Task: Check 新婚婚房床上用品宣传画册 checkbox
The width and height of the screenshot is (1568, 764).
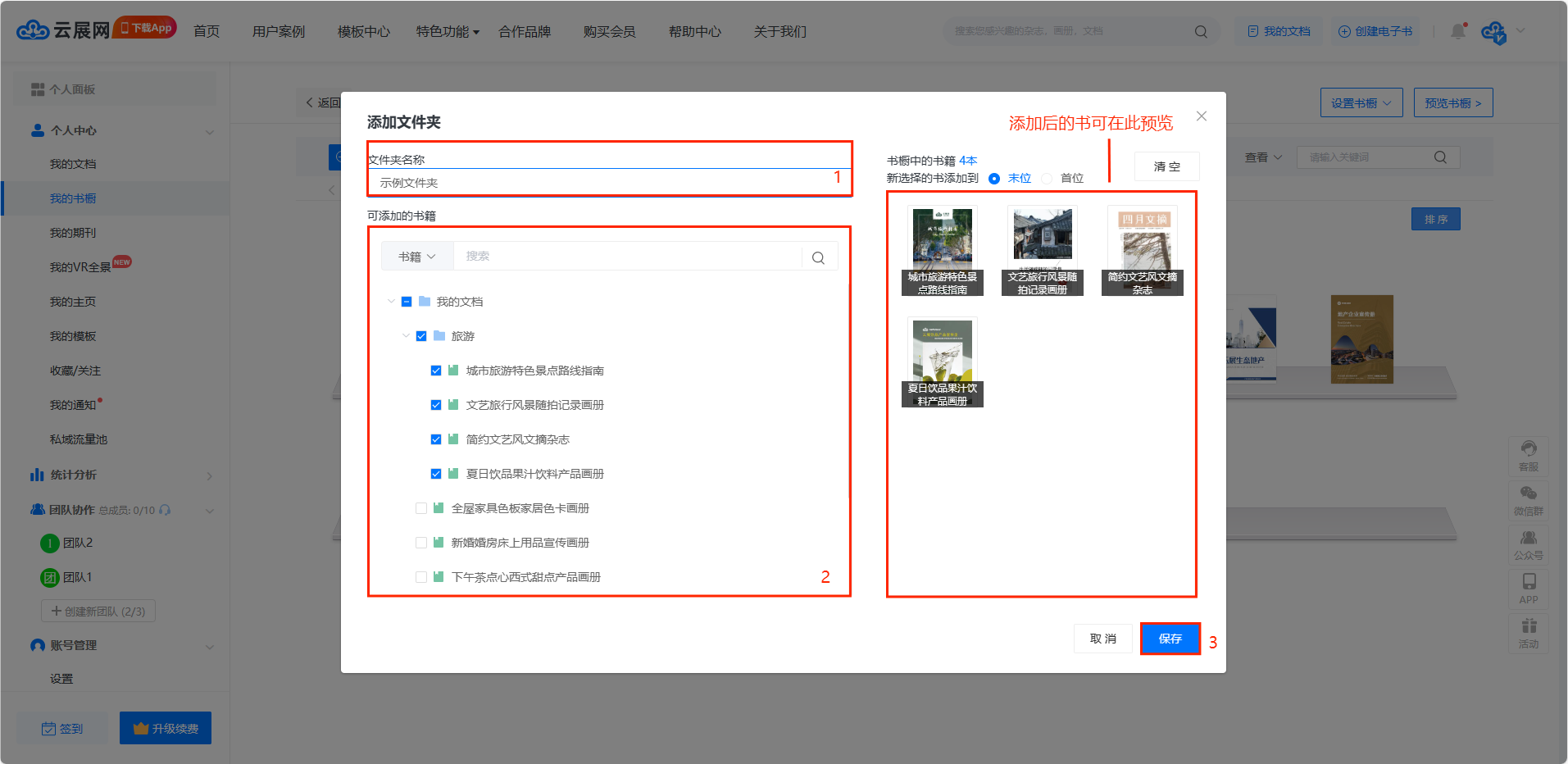Action: click(421, 543)
